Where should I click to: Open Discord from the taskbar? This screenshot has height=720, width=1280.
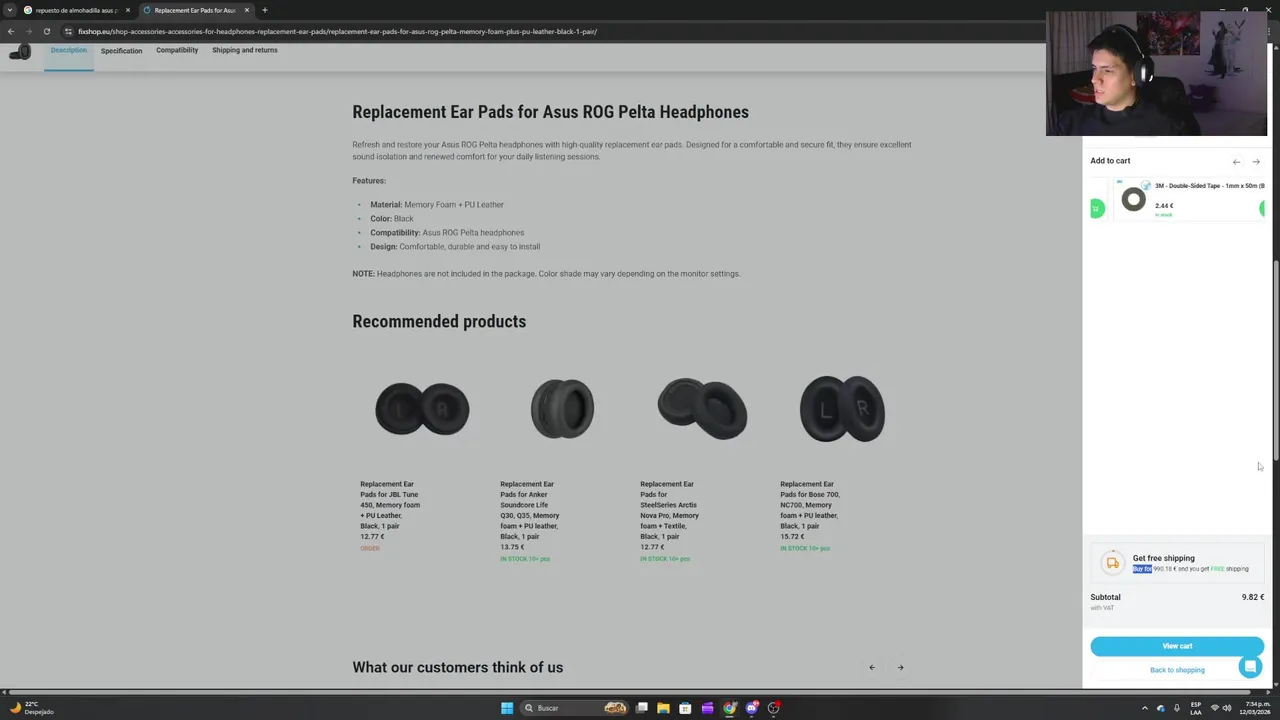[x=752, y=708]
